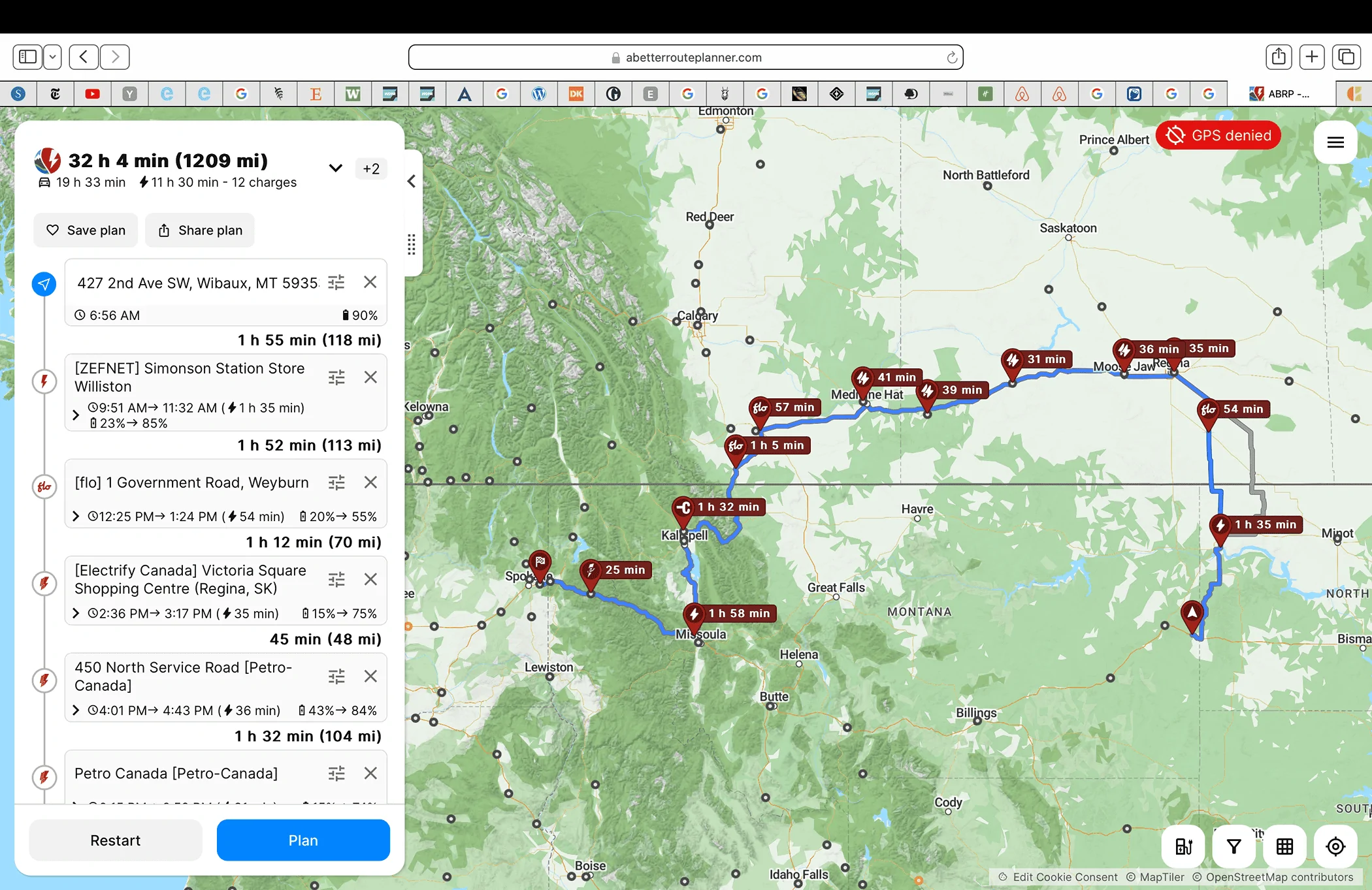The width and height of the screenshot is (1372, 890).
Task: Expand the Weyburn charge stop details
Action: (x=76, y=517)
